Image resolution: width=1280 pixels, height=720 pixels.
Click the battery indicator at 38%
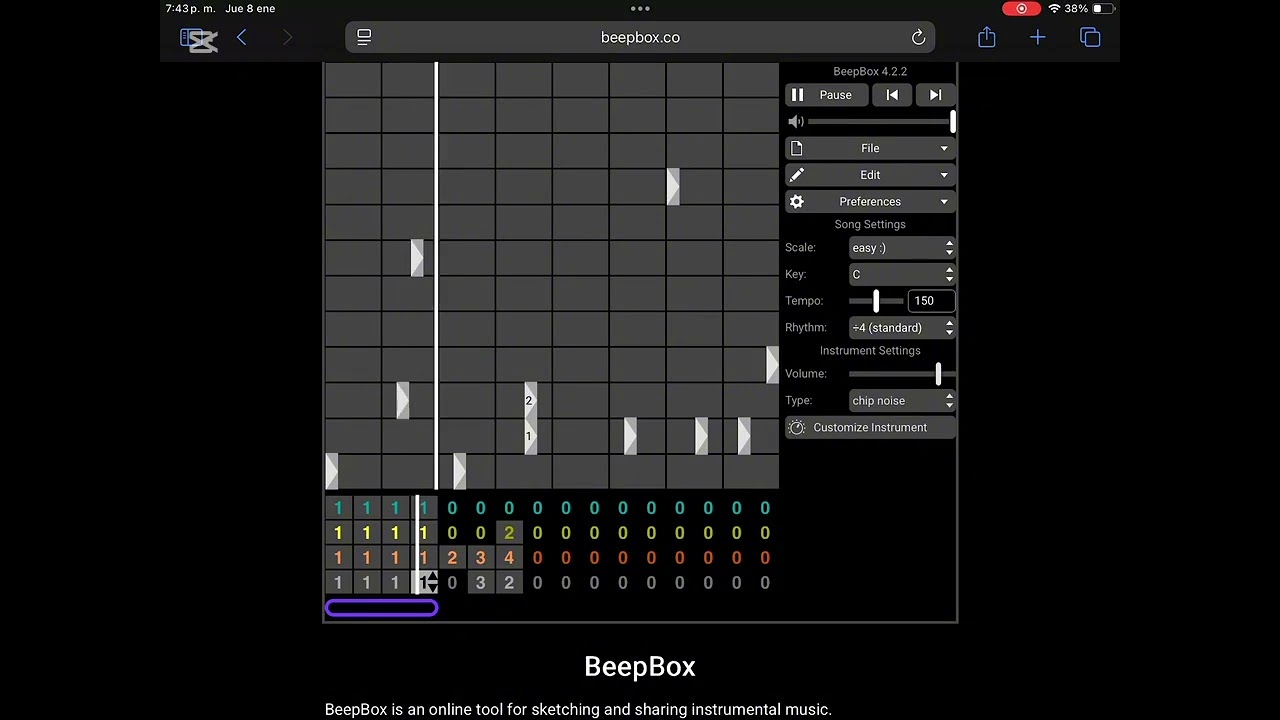(x=1090, y=9)
